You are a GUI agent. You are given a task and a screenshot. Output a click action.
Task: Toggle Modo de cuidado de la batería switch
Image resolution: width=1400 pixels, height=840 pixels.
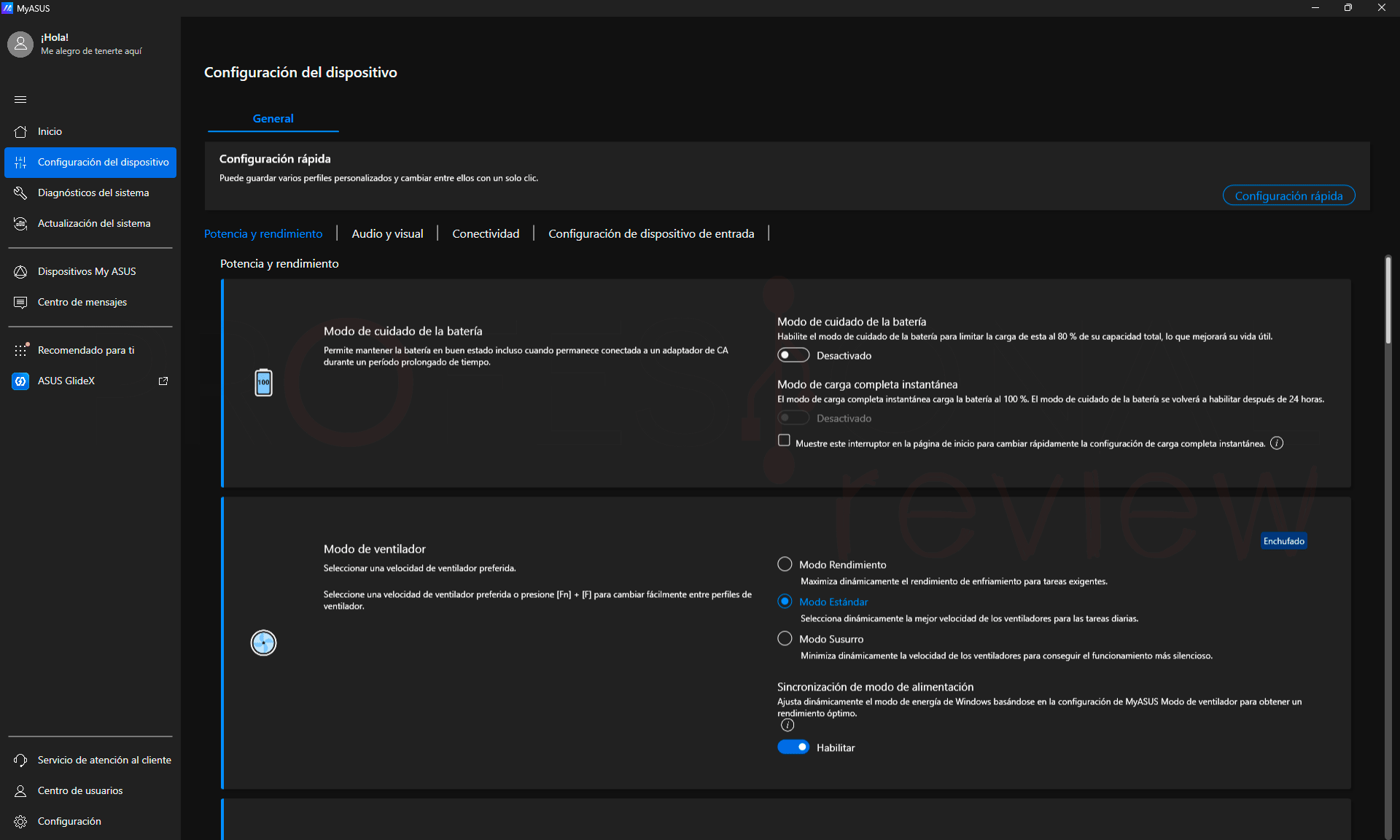(793, 355)
